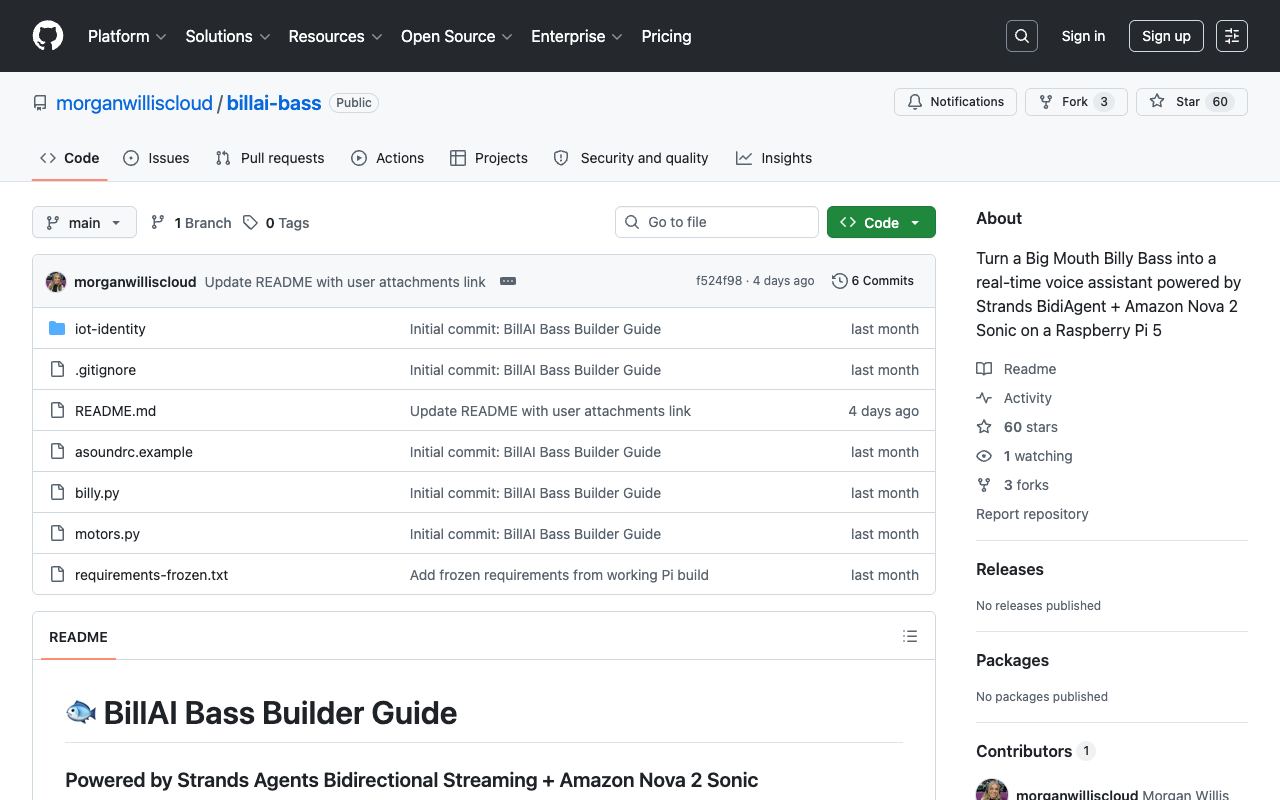1280x800 pixels.
Task: Open commit hash f524f98 link
Action: coord(719,281)
